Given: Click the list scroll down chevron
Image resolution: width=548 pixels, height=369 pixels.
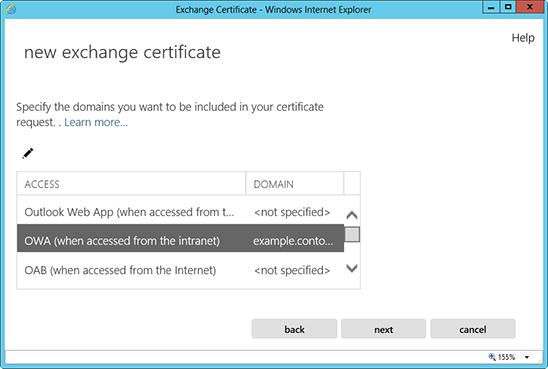Looking at the screenshot, I should (352, 268).
